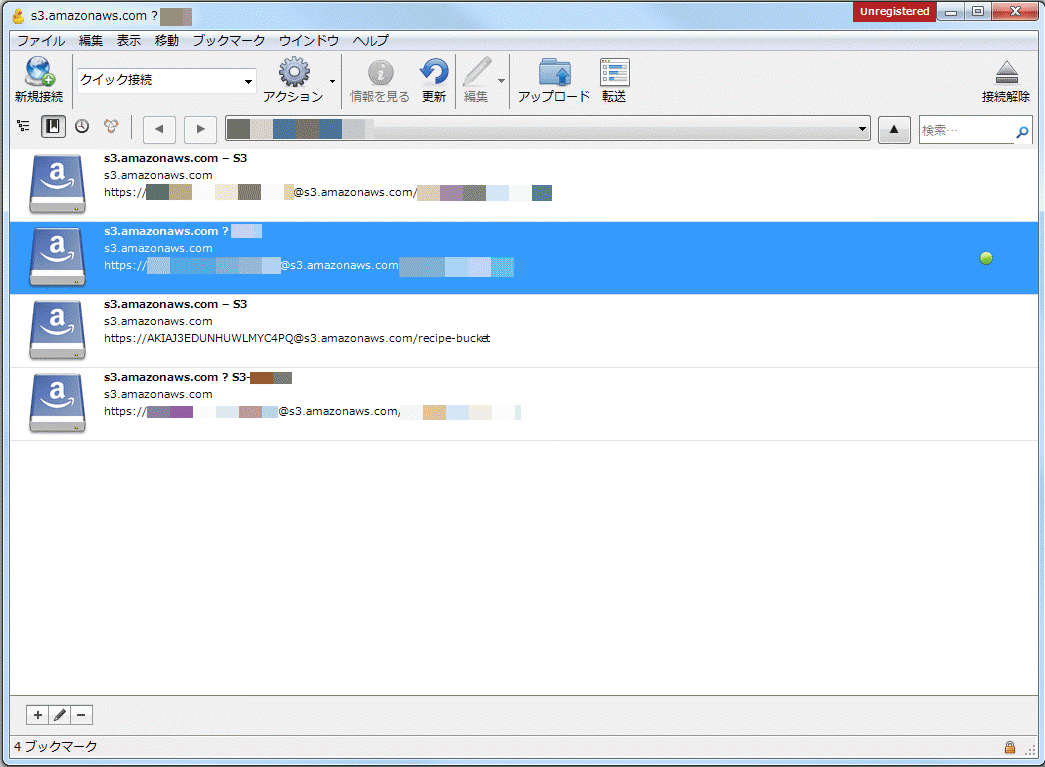Viewport: 1045px width, 767px height.
Task: Select the recipe-bucket bookmark URL text
Action: click(297, 339)
